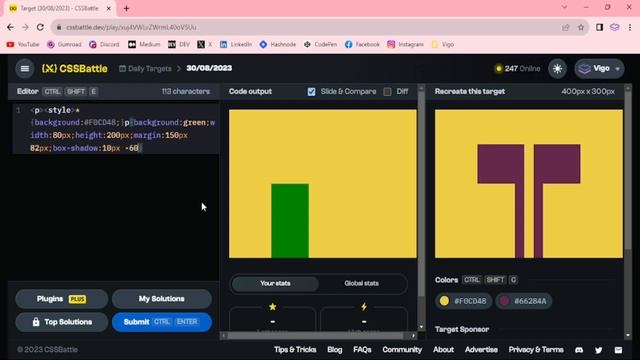
Task: Toggle the light theme sun icon
Action: (557, 69)
